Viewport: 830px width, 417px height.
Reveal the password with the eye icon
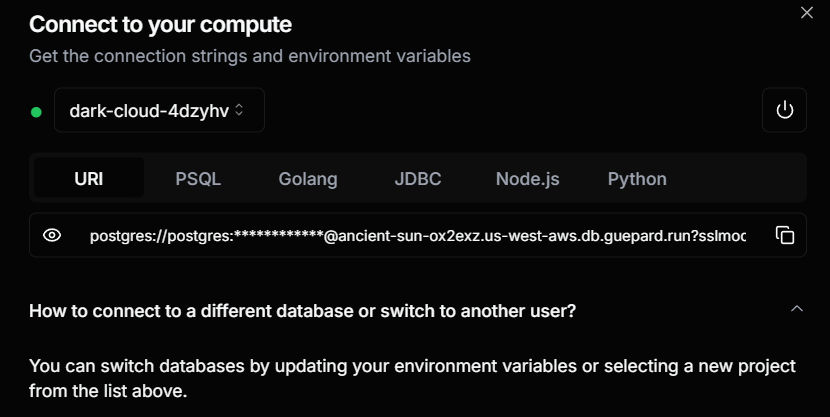tap(52, 235)
